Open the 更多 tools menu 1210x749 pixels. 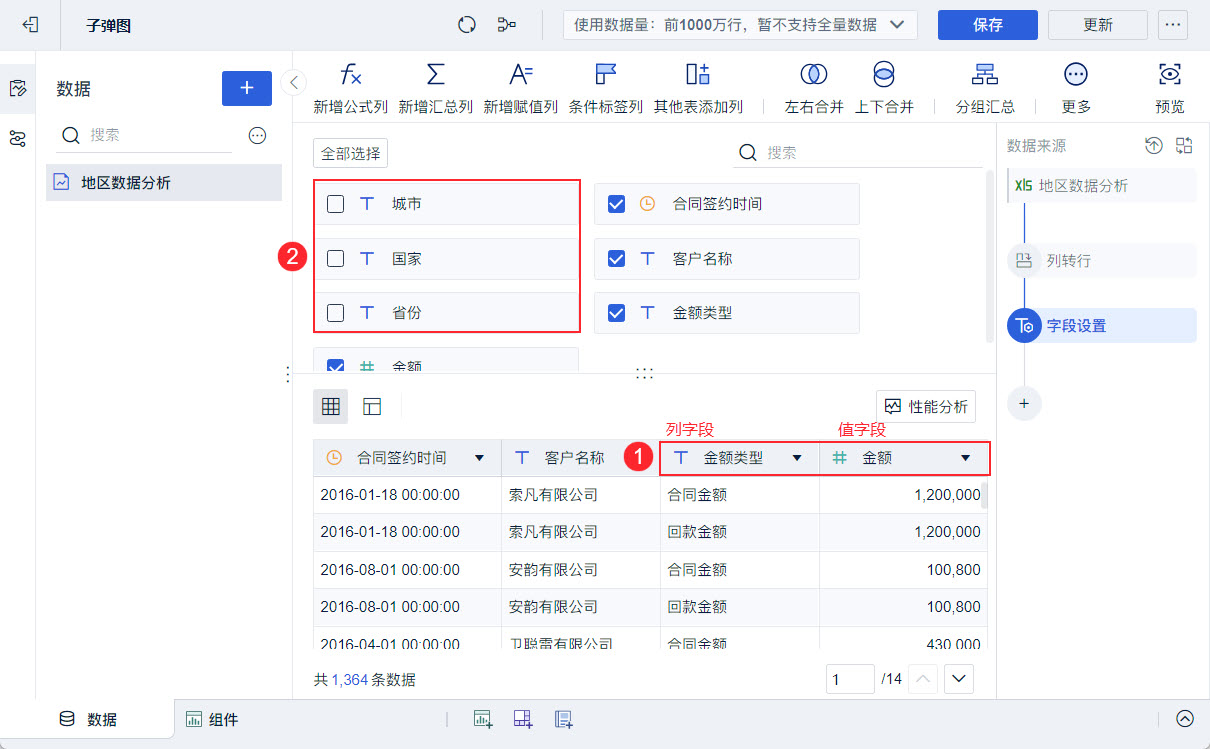(1076, 89)
